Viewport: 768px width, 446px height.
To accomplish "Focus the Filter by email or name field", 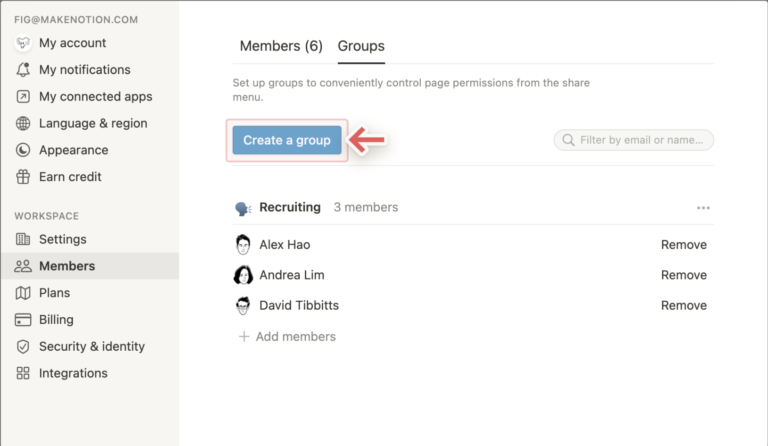I will (x=642, y=140).
